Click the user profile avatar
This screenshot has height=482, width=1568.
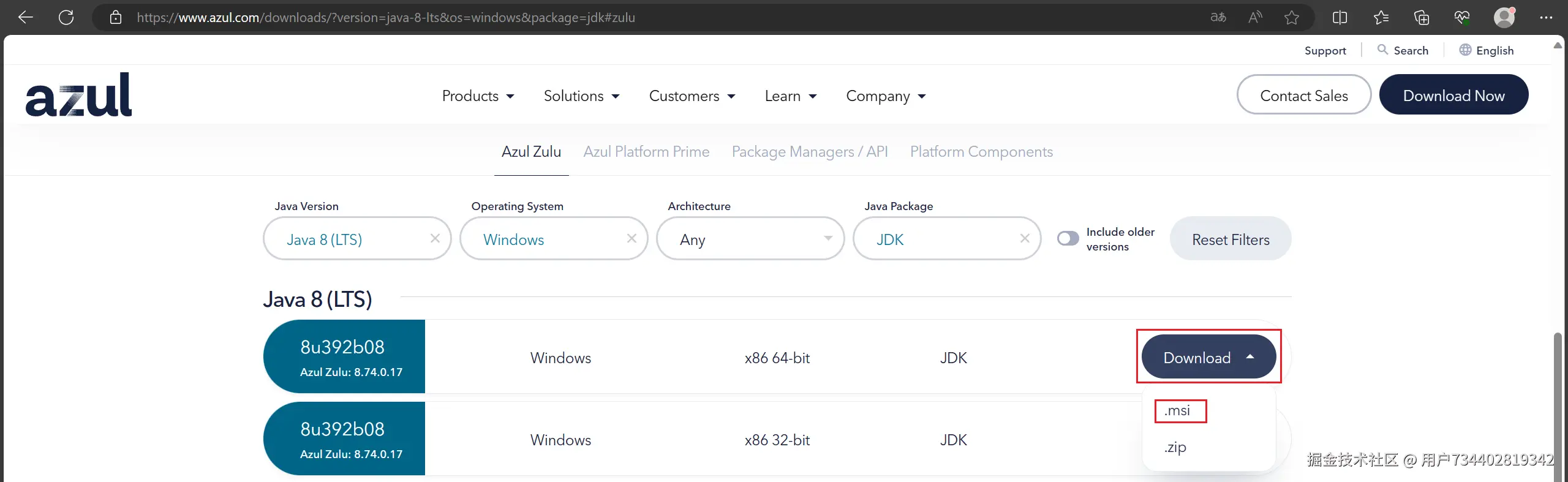(x=1504, y=17)
